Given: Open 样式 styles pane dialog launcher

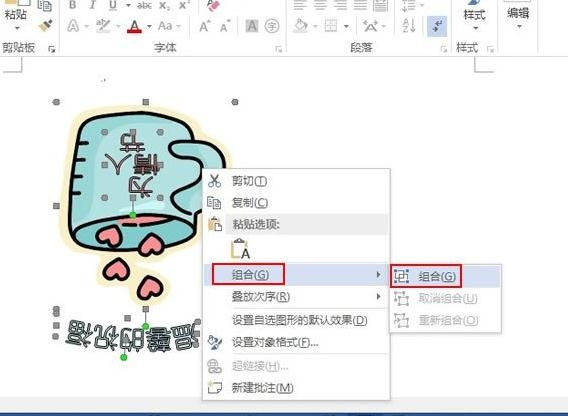Looking at the screenshot, I should (490, 50).
